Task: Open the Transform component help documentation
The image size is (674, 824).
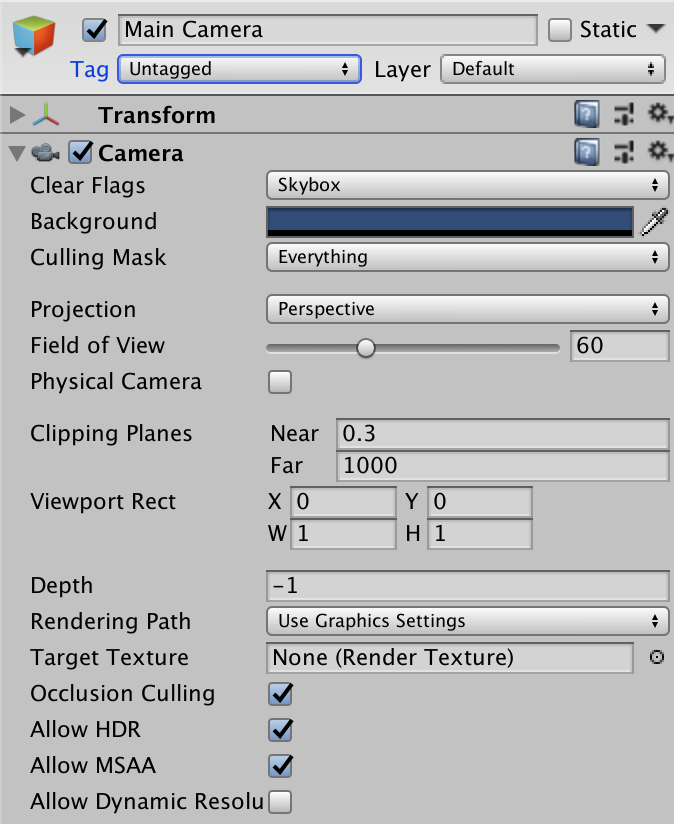Action: point(587,115)
